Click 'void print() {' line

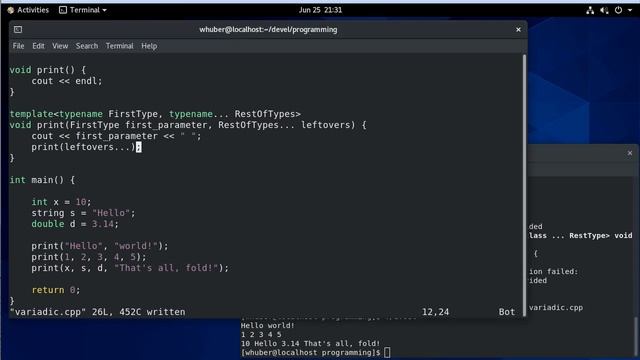click(48, 70)
